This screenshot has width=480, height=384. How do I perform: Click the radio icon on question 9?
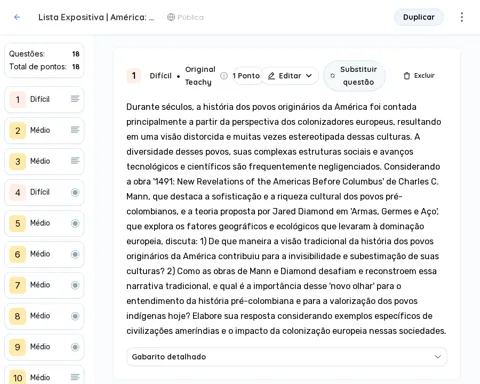coord(75,347)
